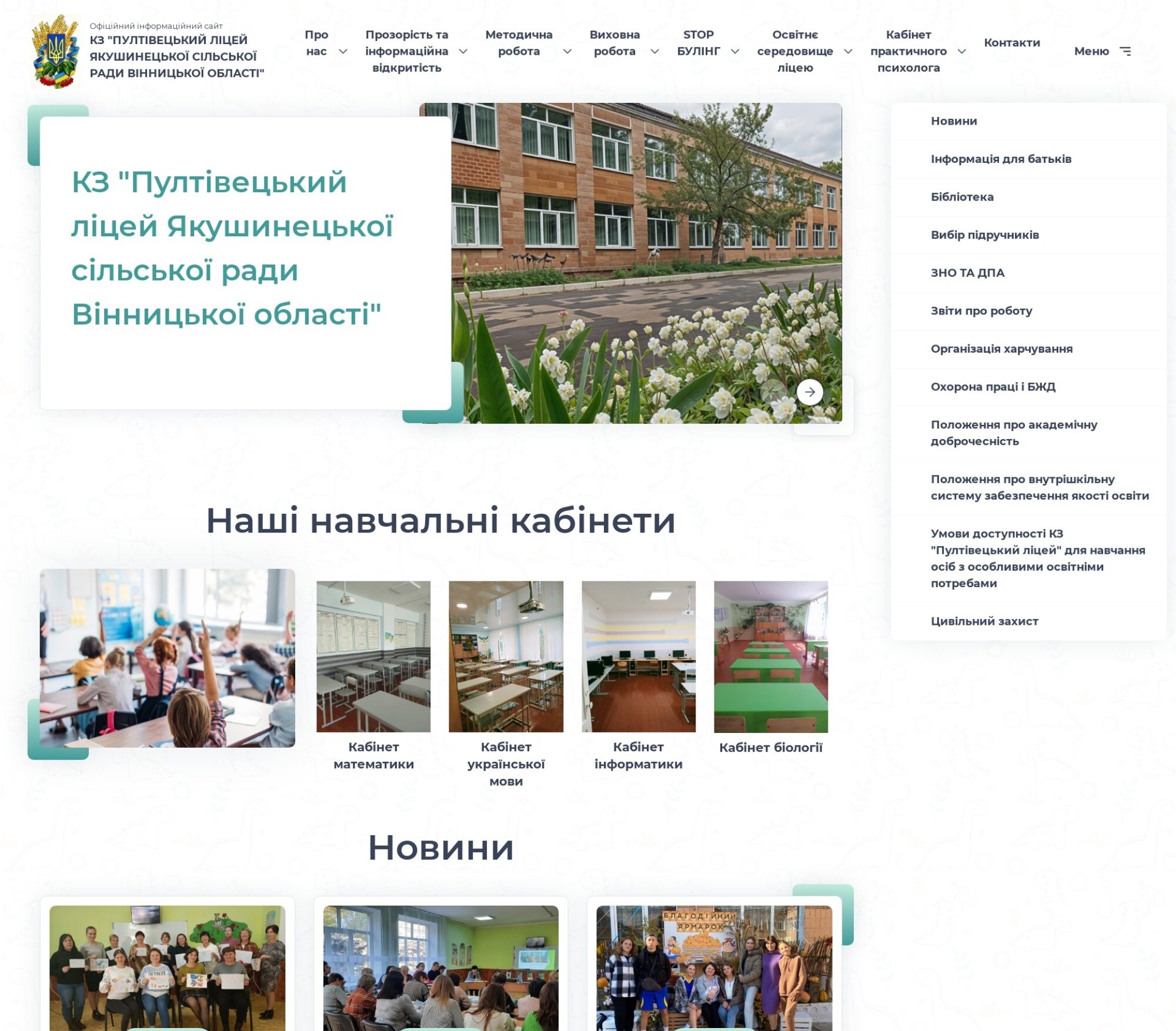This screenshot has width=1176, height=1031.
Task: Expand STOP БУЛІНГ dropdown arrow
Action: click(x=735, y=52)
